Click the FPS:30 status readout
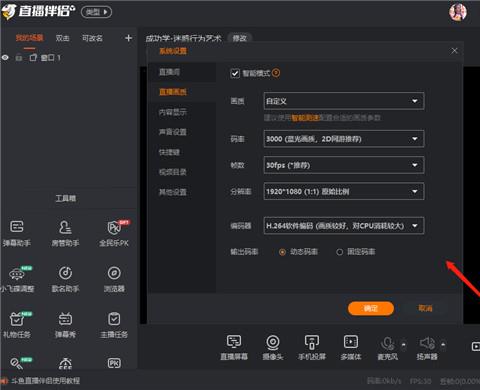Image resolution: width=480 pixels, height=390 pixels. [x=420, y=381]
